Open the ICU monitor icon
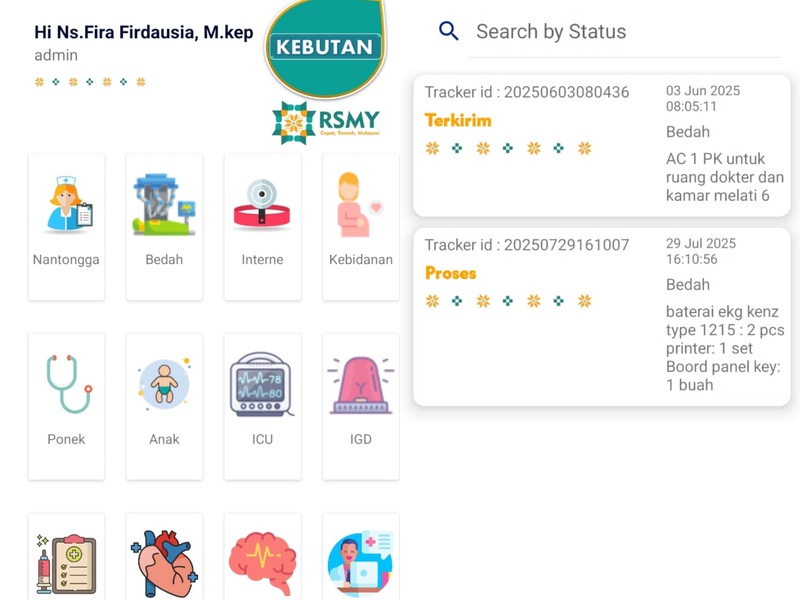Viewport: 800px width, 600px height. [262, 385]
